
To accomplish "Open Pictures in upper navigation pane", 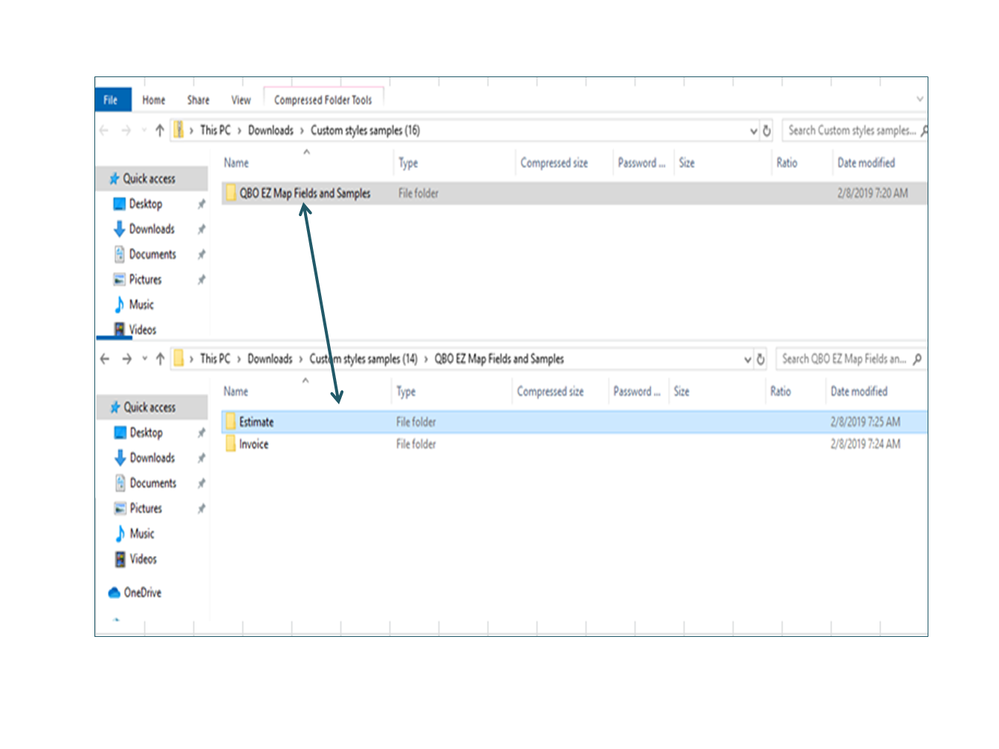I will point(145,280).
